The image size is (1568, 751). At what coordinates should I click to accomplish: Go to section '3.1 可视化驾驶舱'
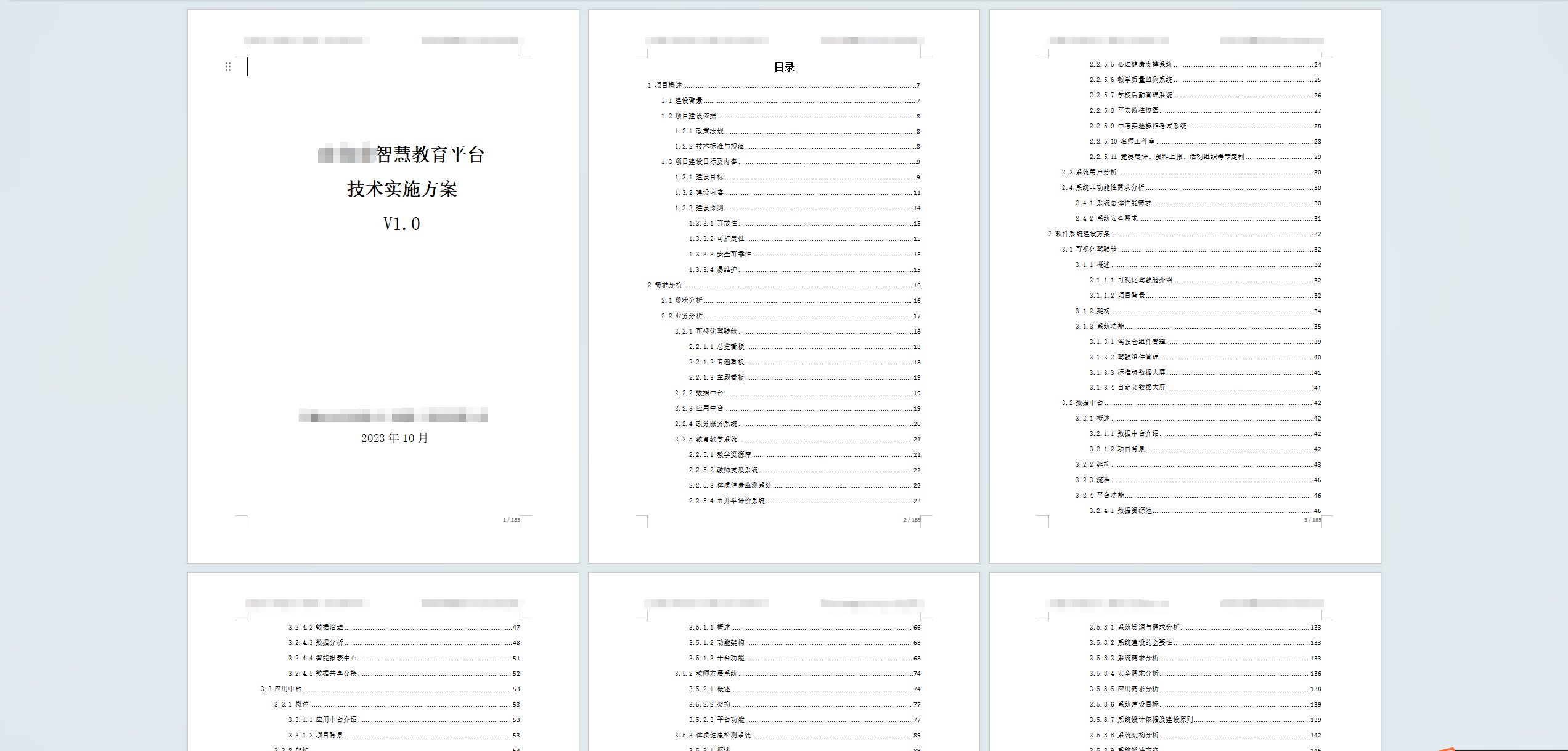tap(1191, 250)
